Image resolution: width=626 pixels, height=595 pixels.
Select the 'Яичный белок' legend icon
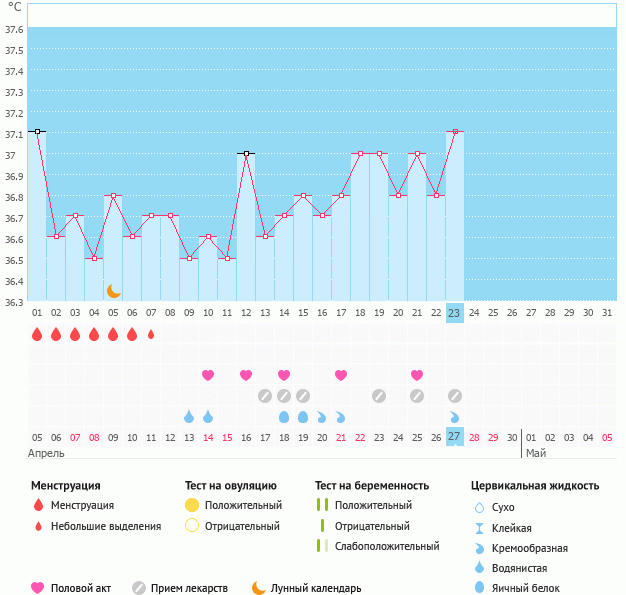(x=481, y=588)
